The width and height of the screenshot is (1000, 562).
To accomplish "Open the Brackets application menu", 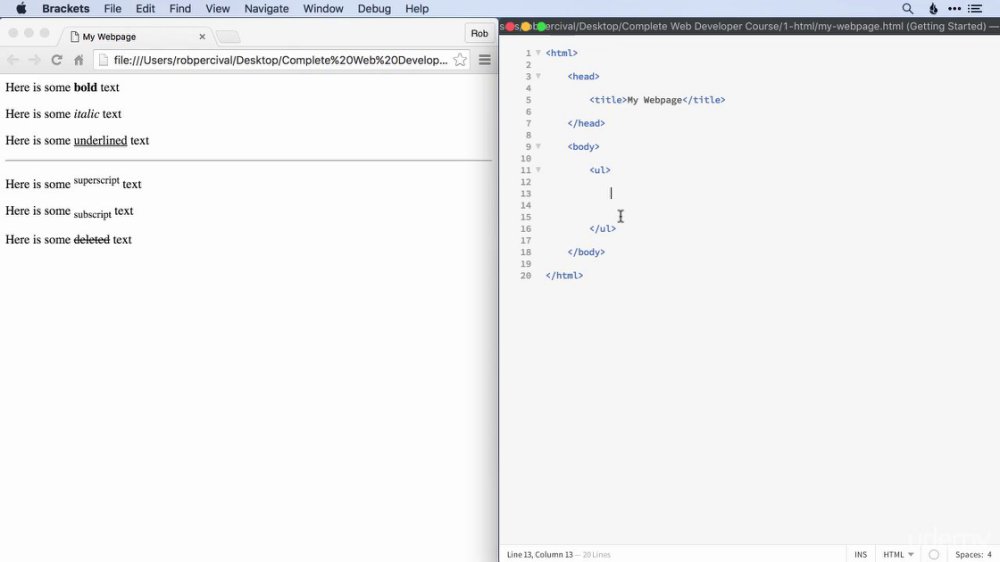I will click(x=66, y=9).
